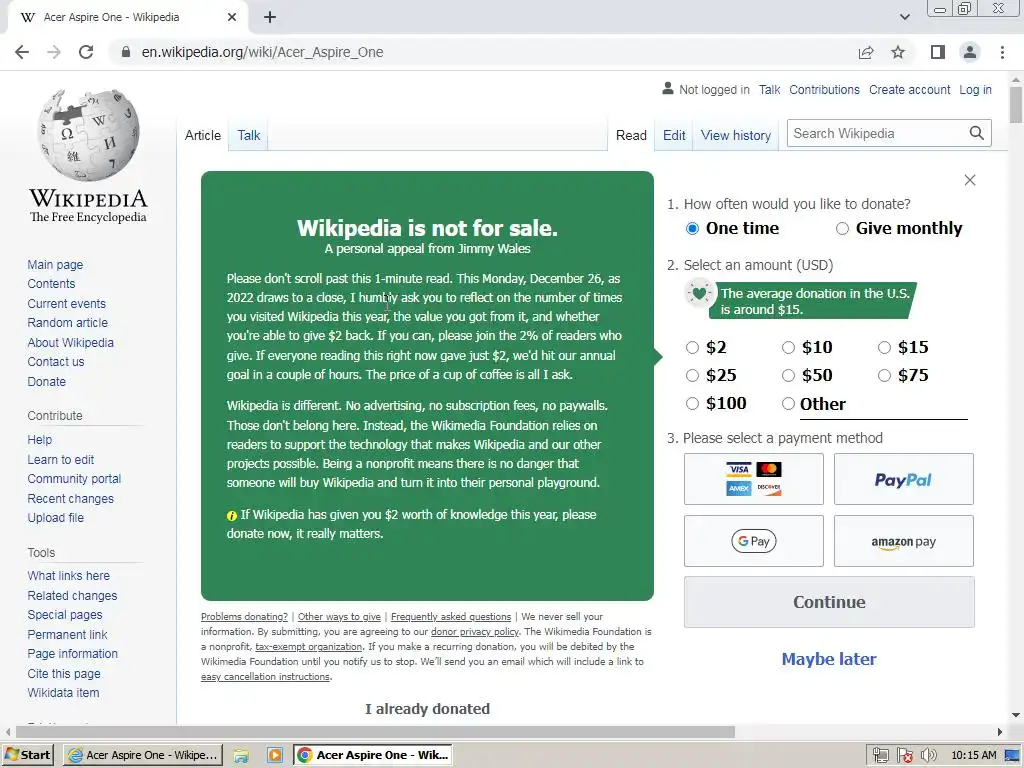
Task: Open the browser side panel icon
Action: 938,52
